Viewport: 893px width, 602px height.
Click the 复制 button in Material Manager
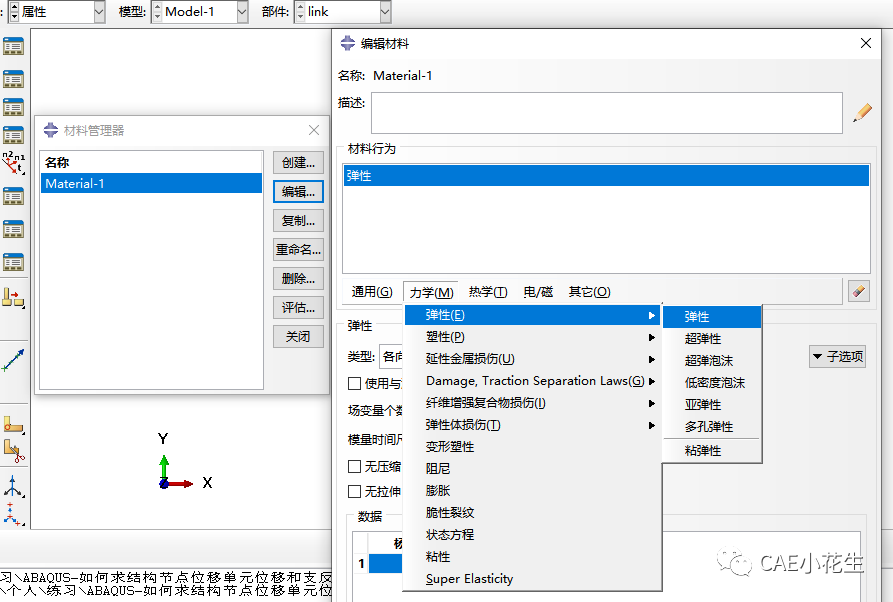(x=298, y=220)
